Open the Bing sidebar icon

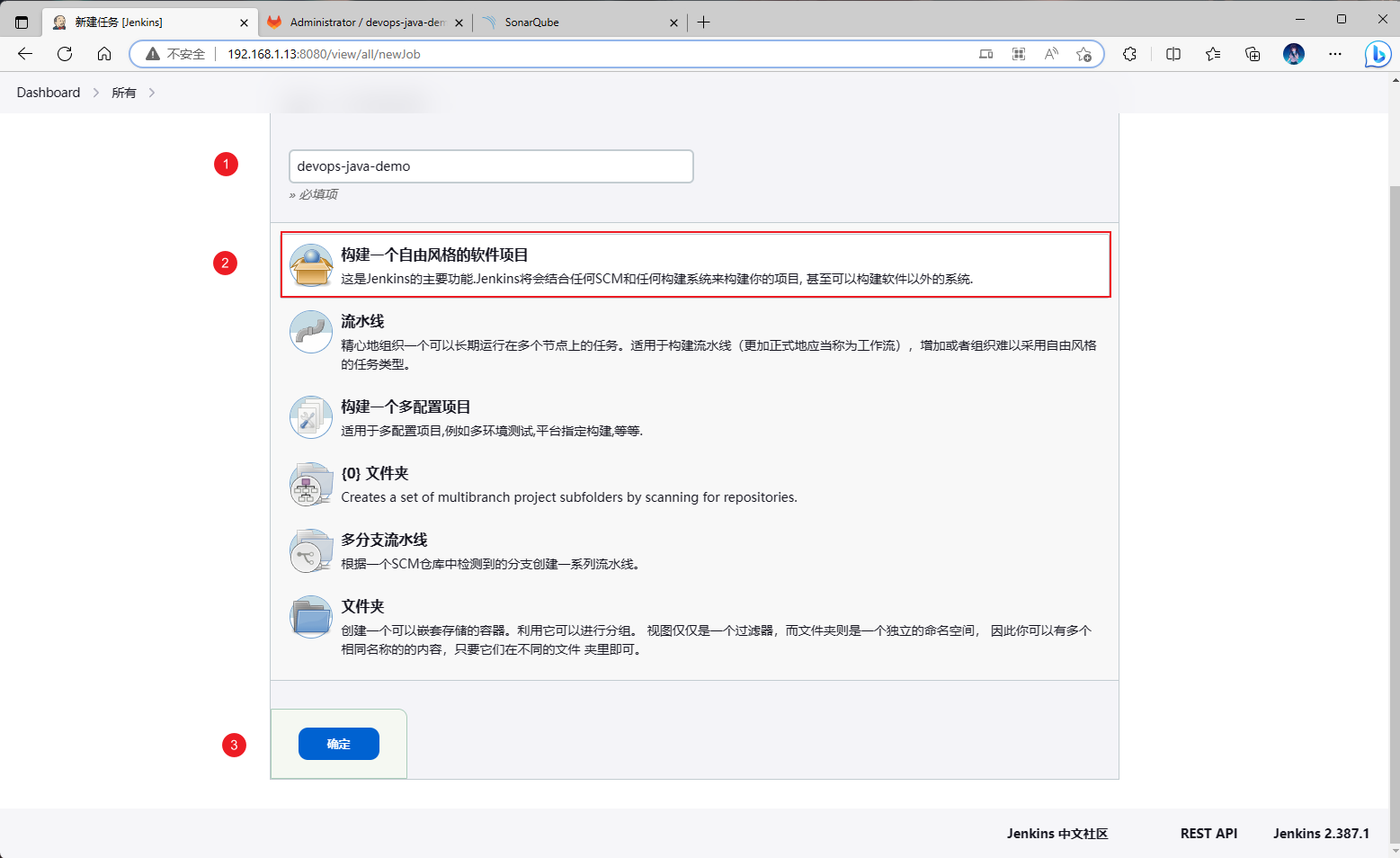(1378, 54)
